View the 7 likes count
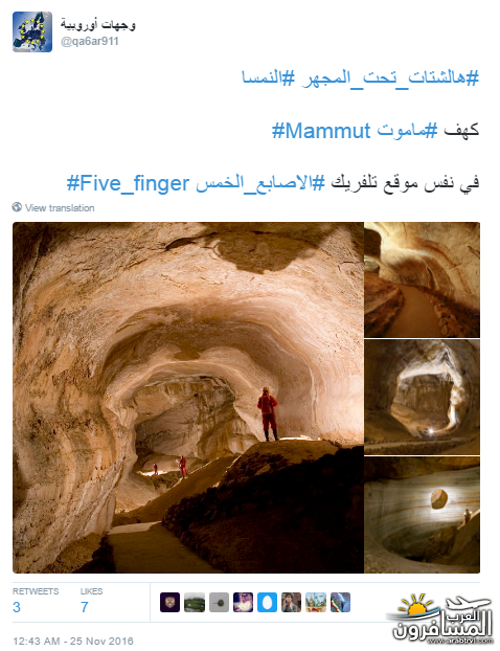 click(84, 607)
